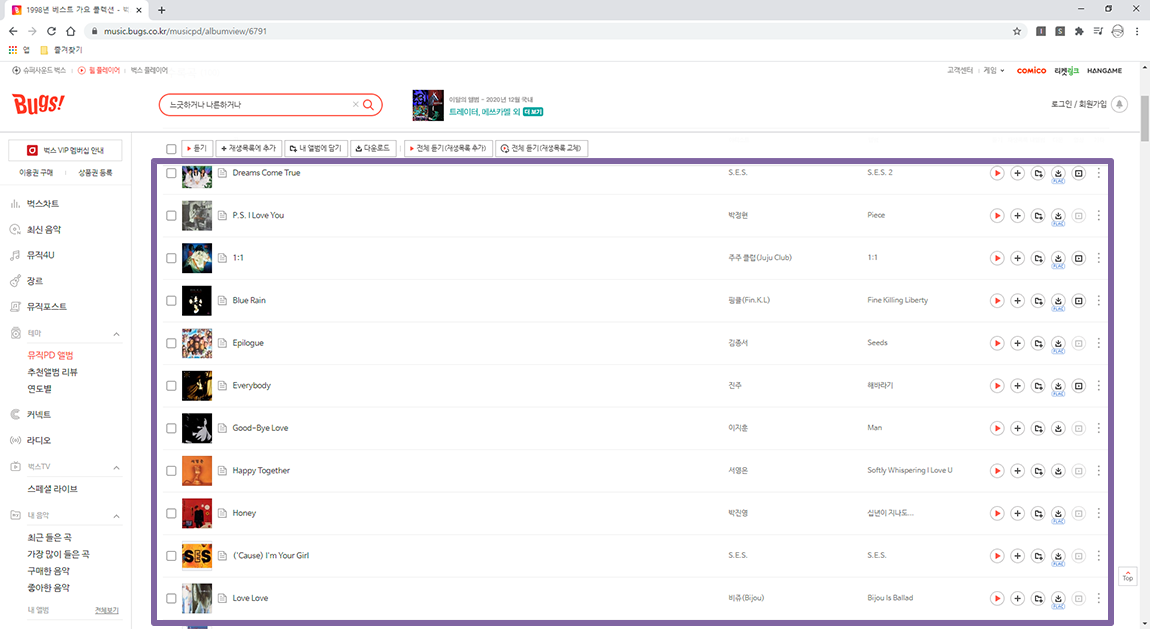Watch music video for Everybody
This screenshot has width=1150, height=629.
point(1079,386)
